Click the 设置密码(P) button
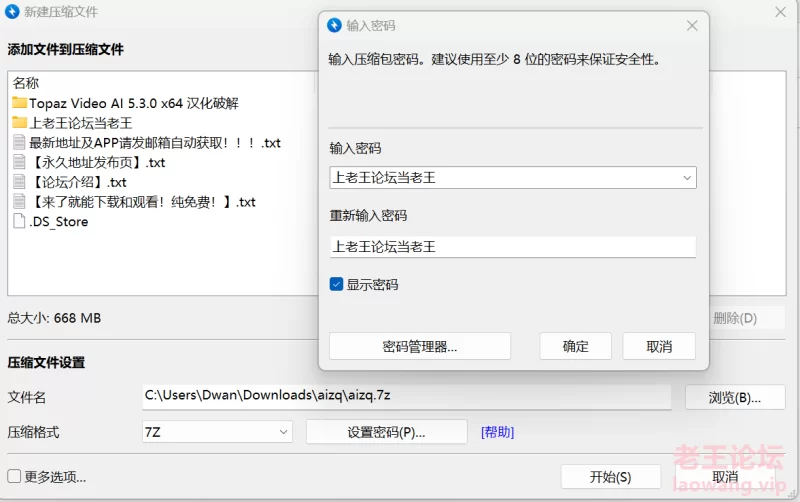 pyautogui.click(x=386, y=432)
